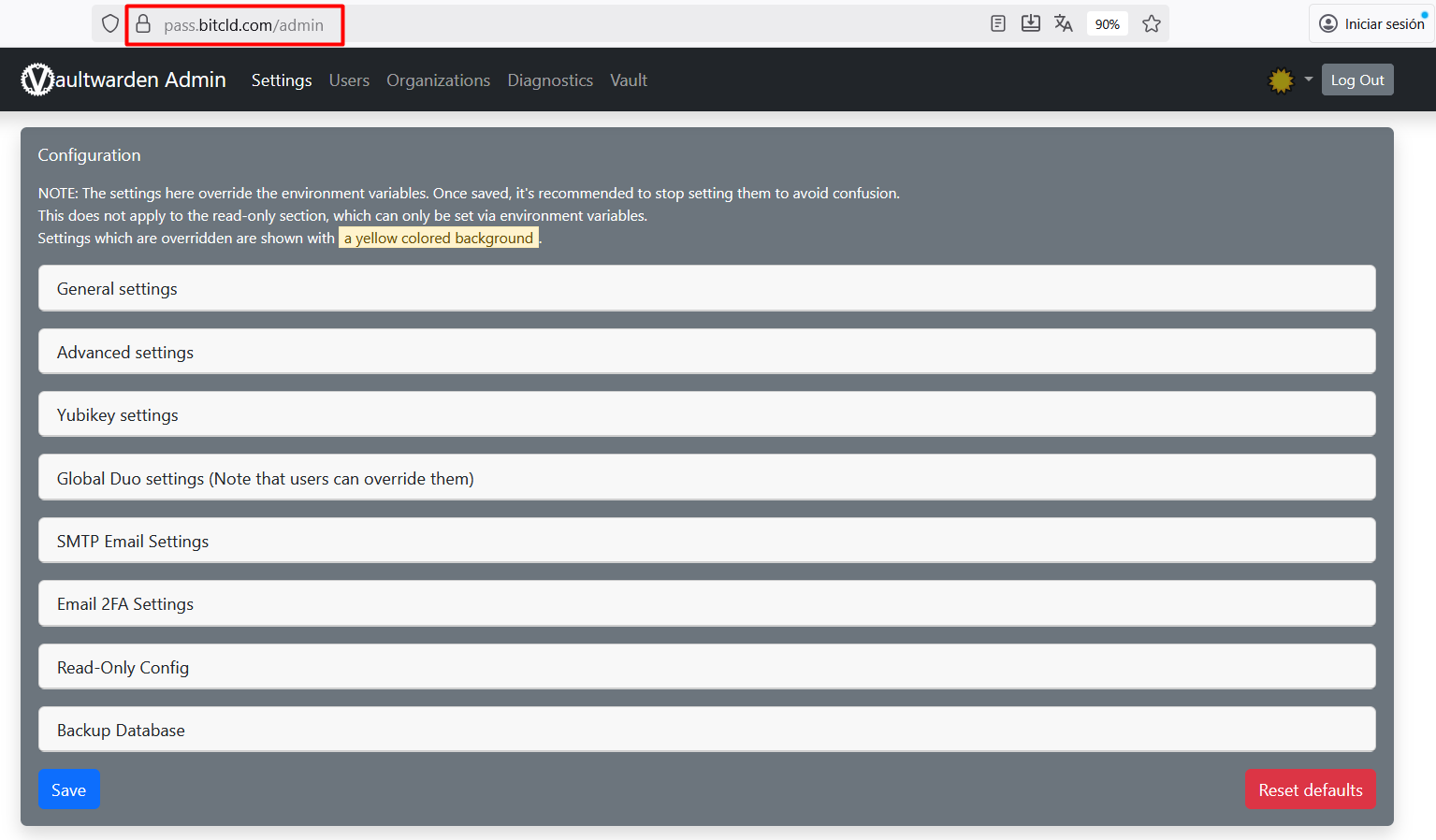Go to Diagnostics page

coord(550,80)
